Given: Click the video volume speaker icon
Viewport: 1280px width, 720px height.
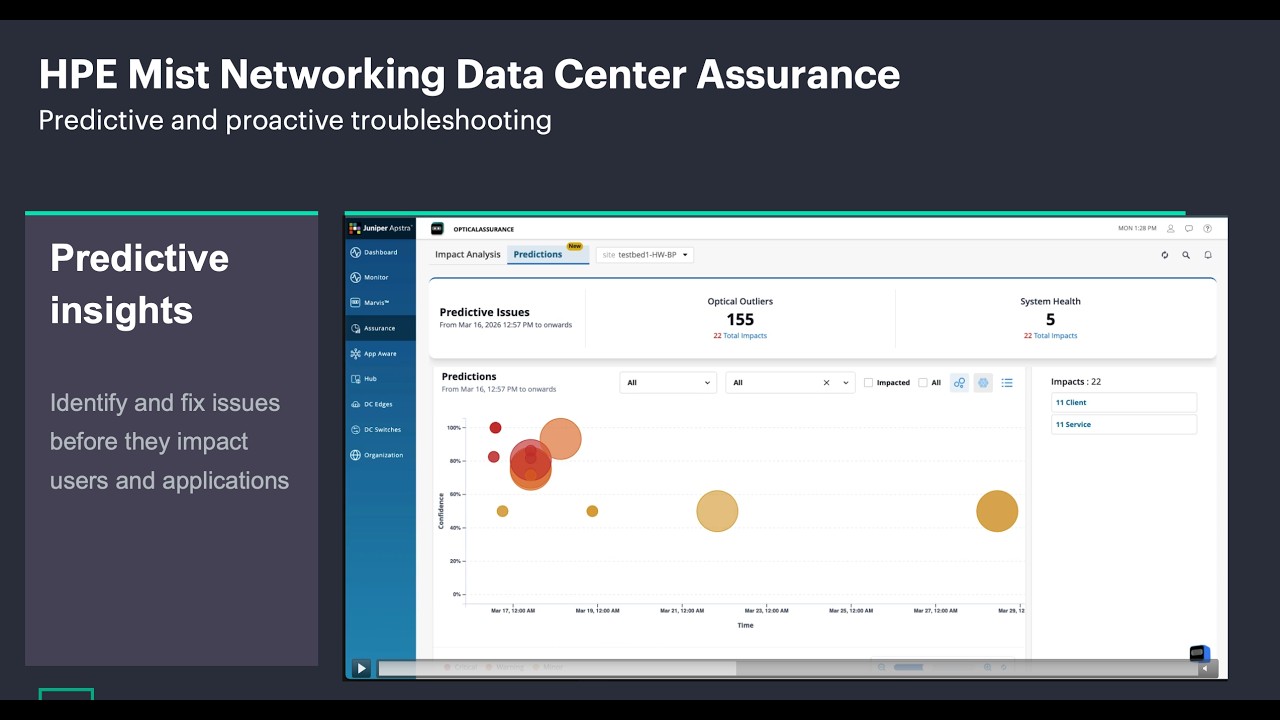Looking at the screenshot, I should click(1204, 668).
